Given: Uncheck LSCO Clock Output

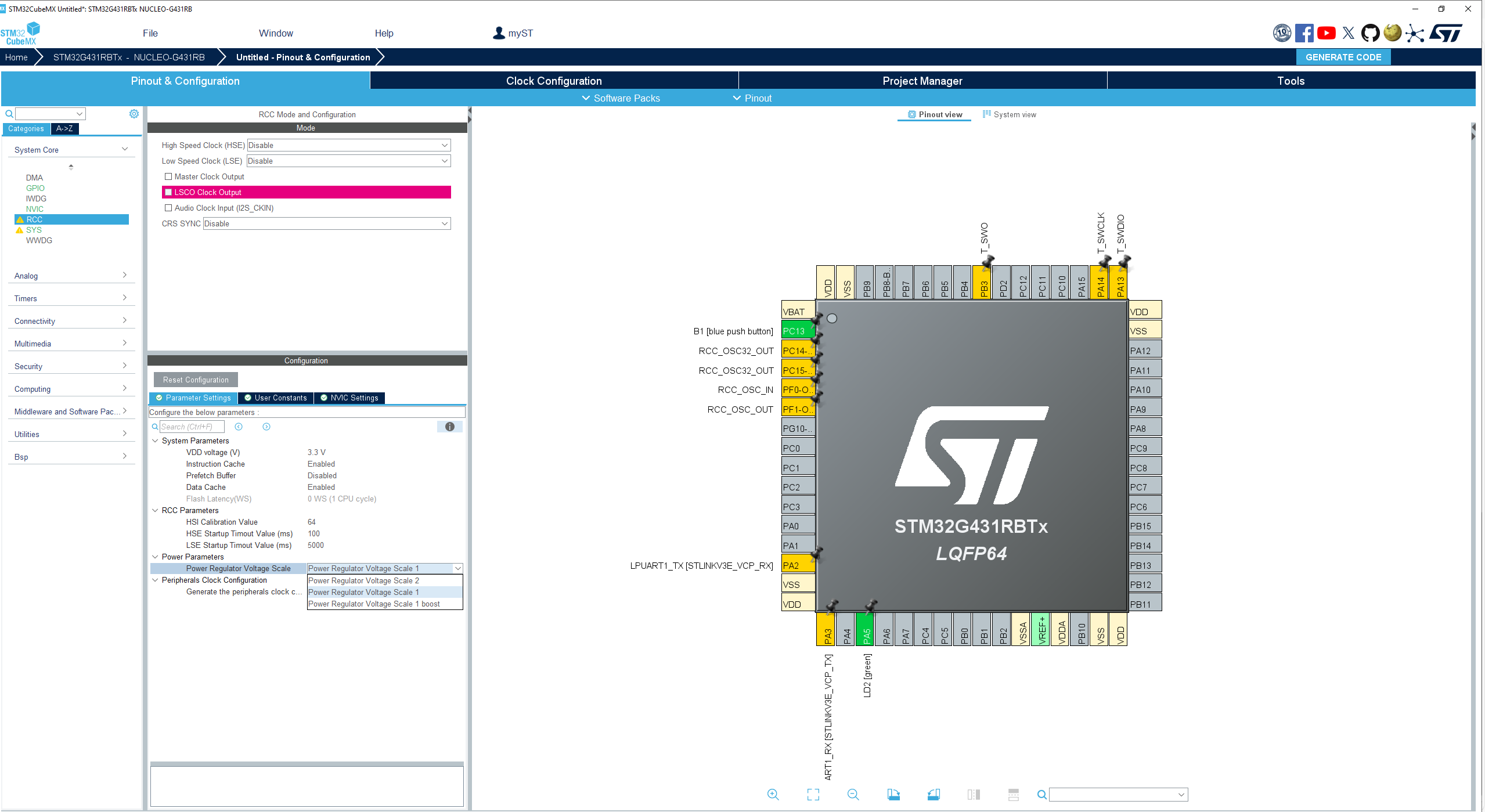Looking at the screenshot, I should (x=168, y=192).
